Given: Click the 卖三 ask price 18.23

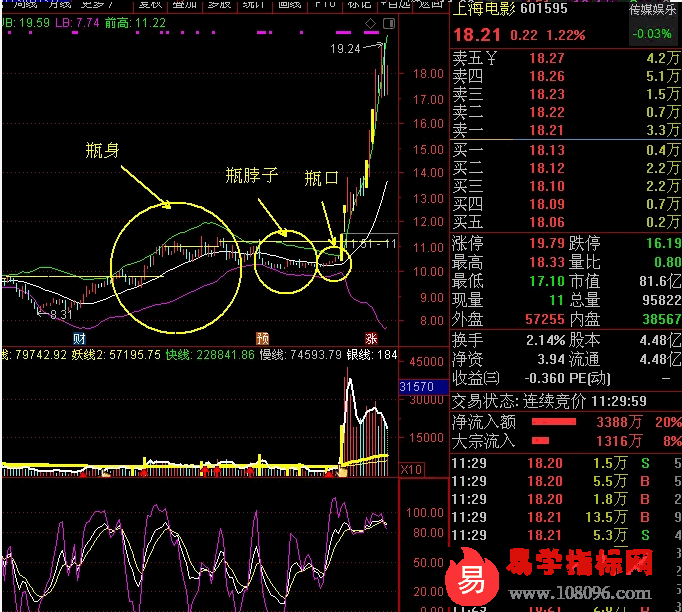Looking at the screenshot, I should tap(546, 94).
